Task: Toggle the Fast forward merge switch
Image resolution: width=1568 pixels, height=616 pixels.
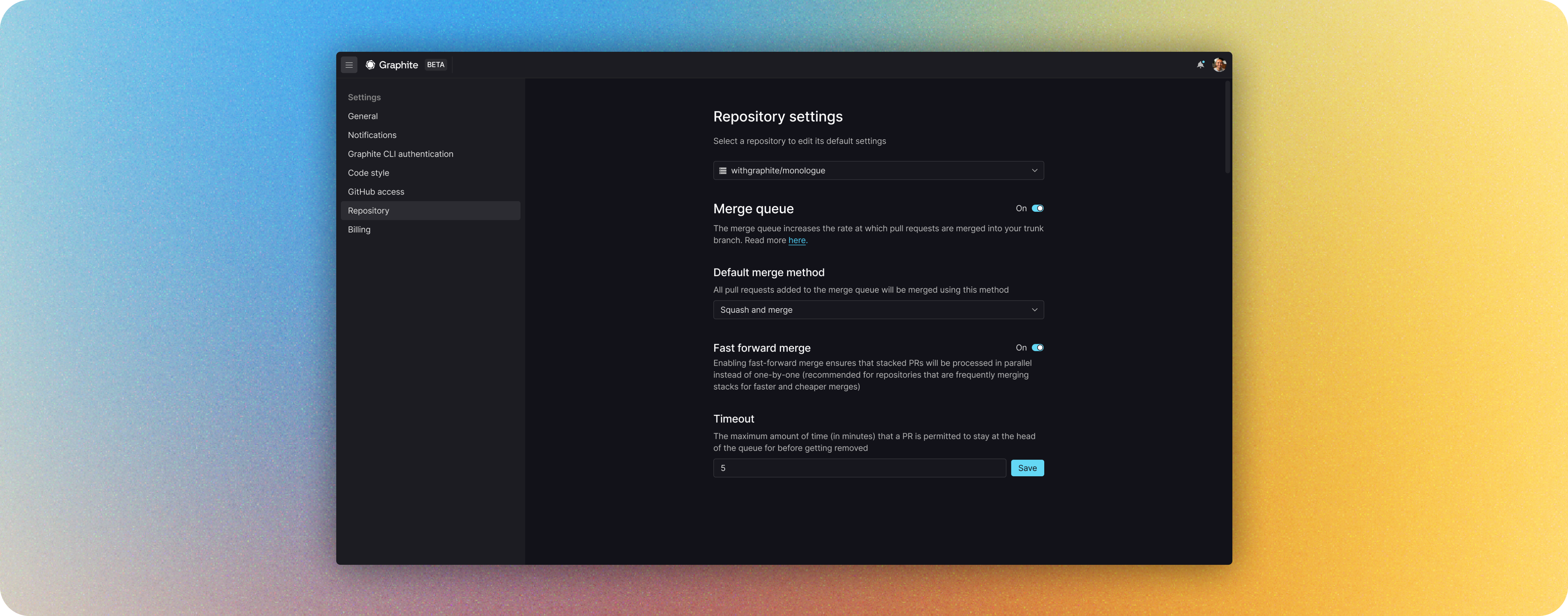Action: coord(1037,348)
